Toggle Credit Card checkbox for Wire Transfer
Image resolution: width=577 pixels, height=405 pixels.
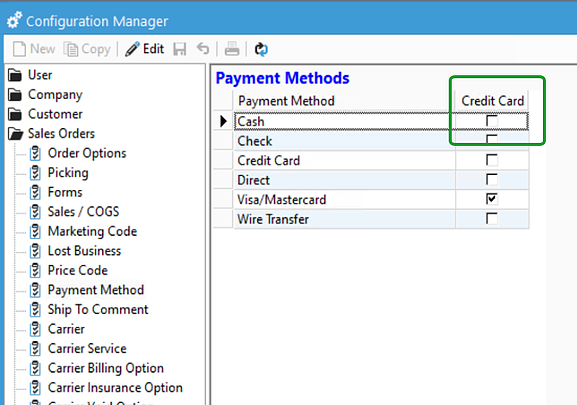point(492,219)
